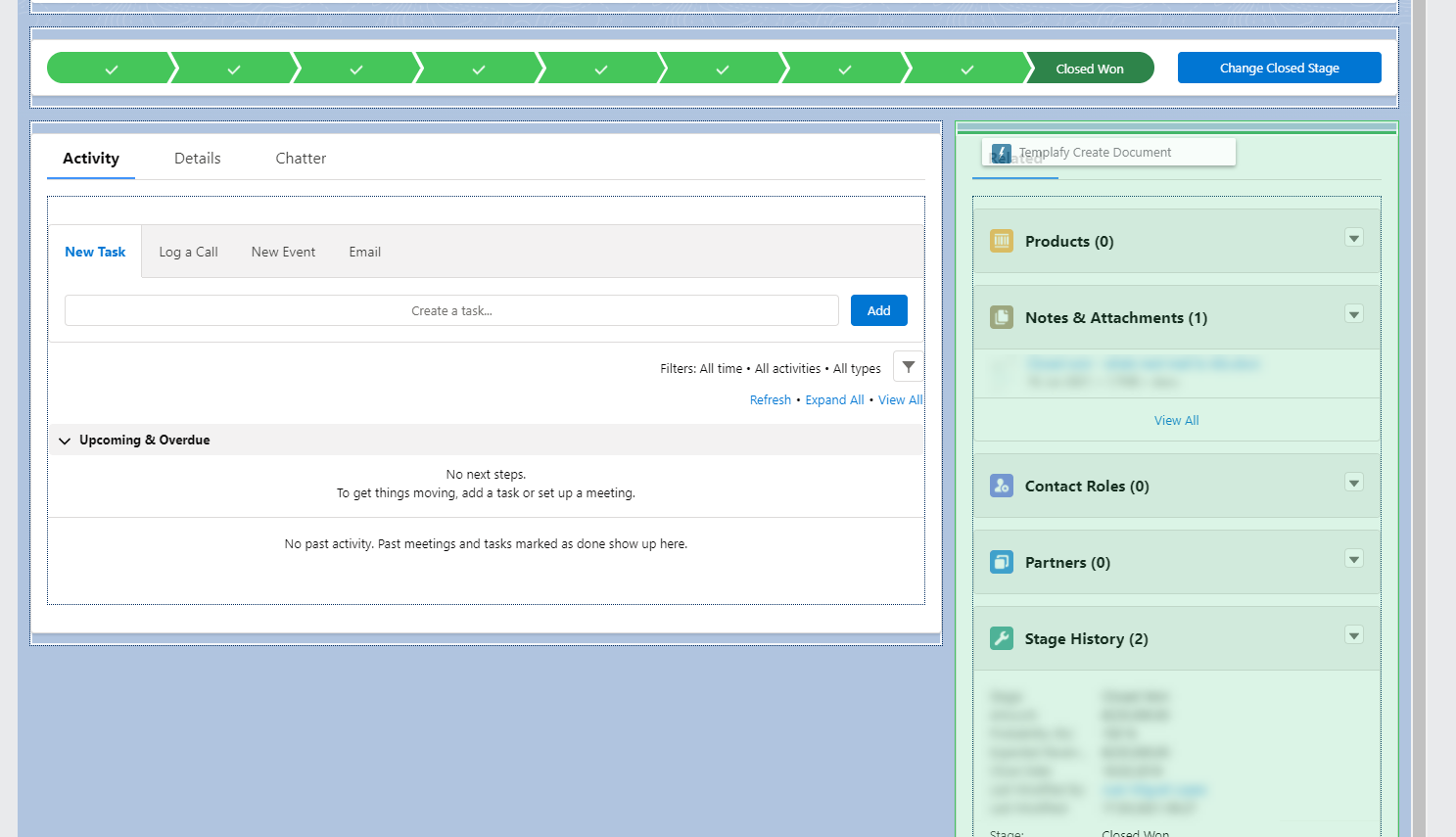Open the activity filter funnel icon
This screenshot has height=837, width=1456.
click(909, 367)
